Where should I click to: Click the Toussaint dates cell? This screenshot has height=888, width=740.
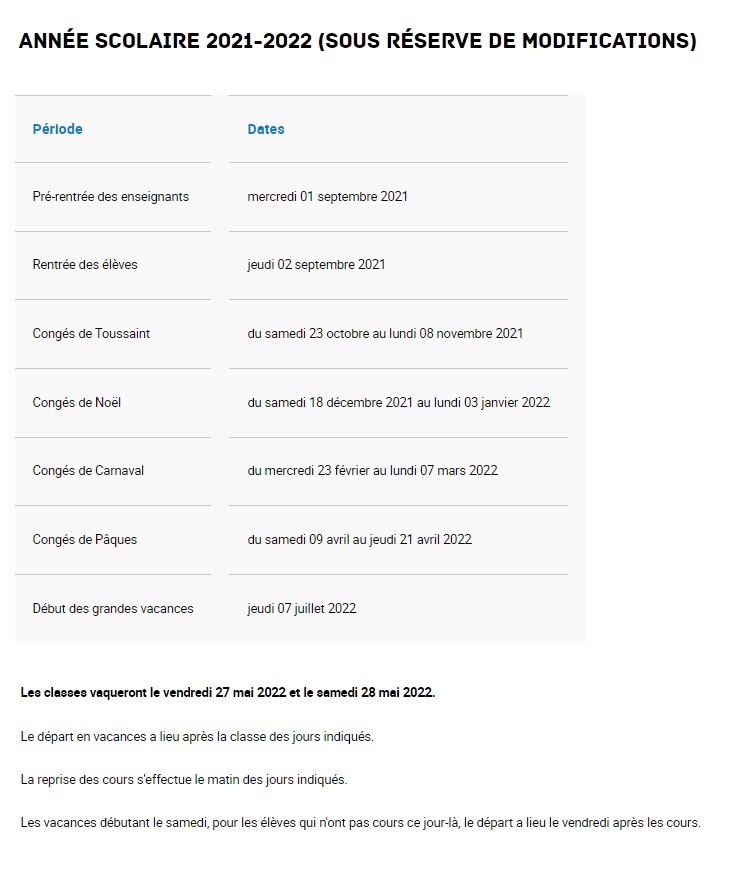(385, 334)
